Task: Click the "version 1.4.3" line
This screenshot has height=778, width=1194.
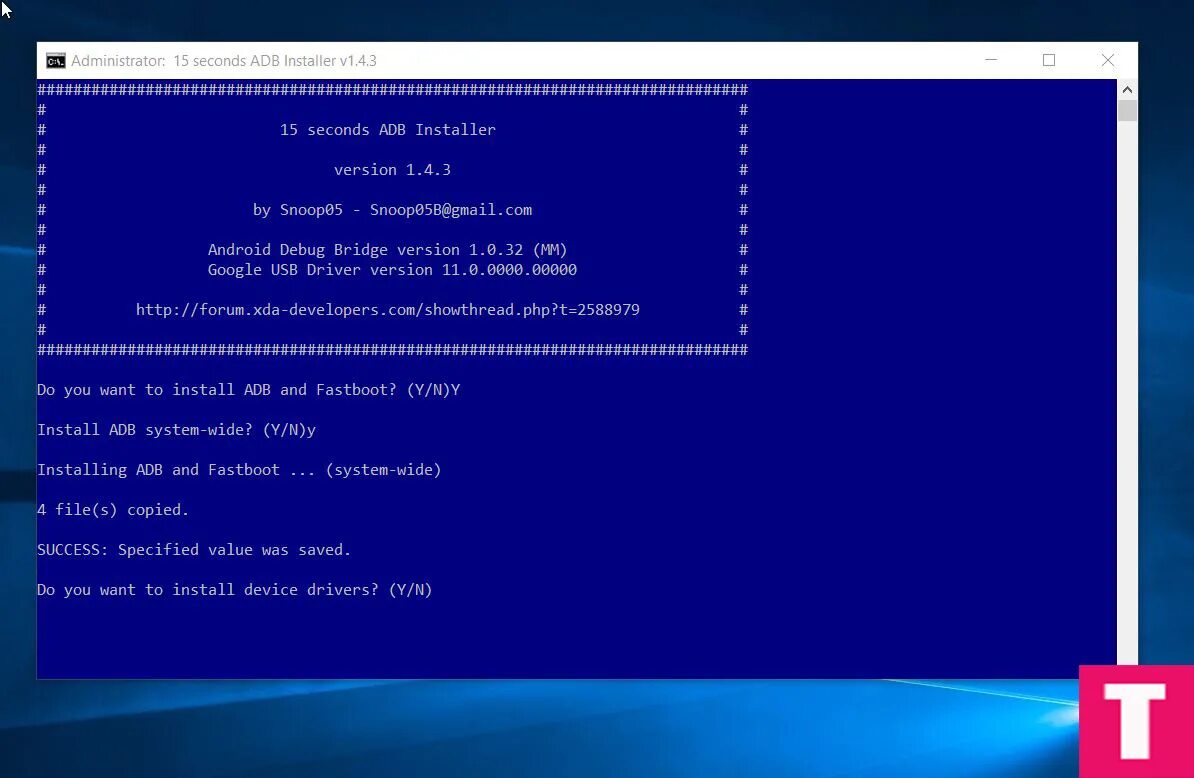Action: pos(392,170)
